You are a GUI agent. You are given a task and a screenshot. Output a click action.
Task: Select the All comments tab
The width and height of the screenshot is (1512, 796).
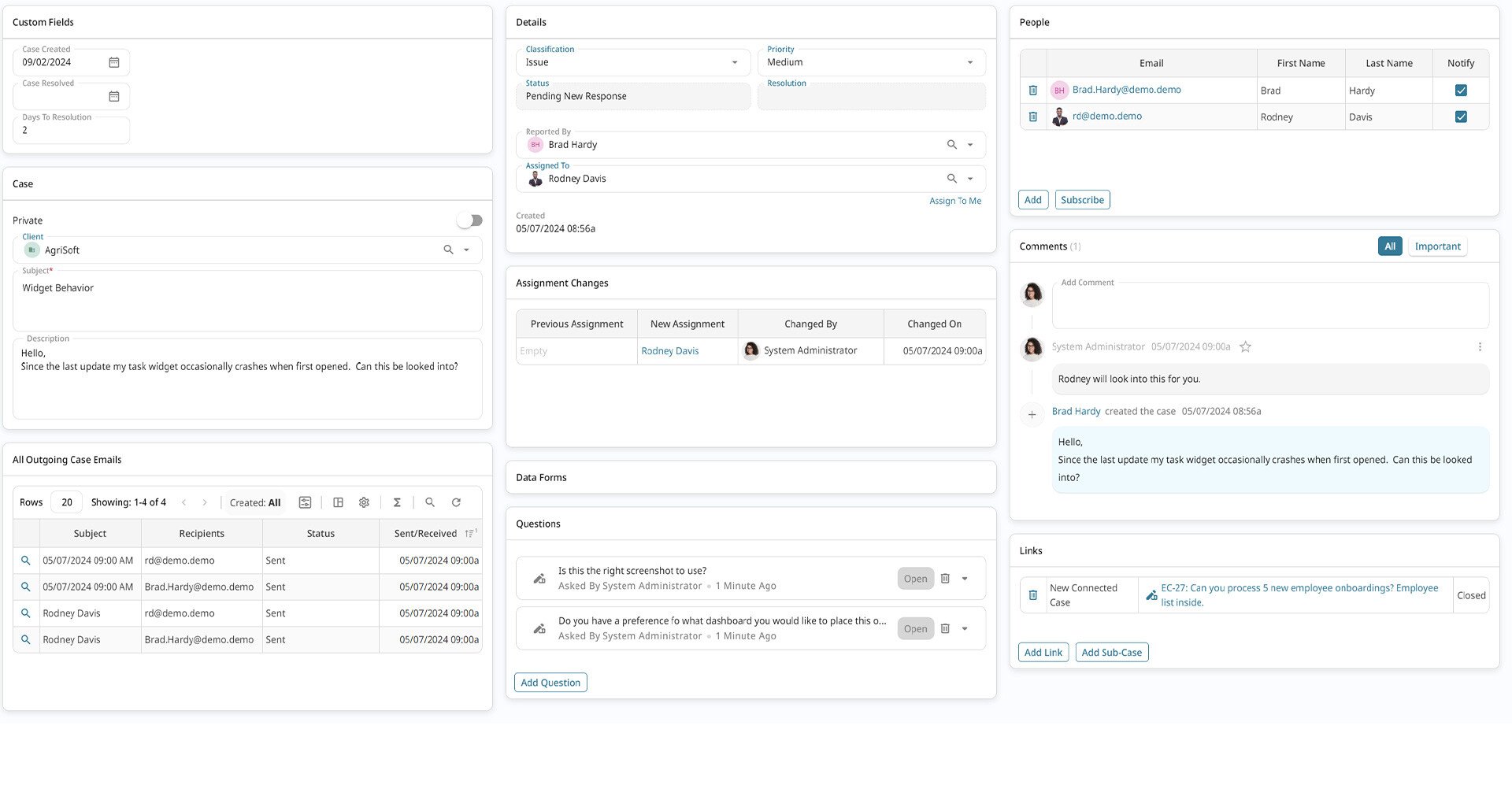click(x=1390, y=246)
